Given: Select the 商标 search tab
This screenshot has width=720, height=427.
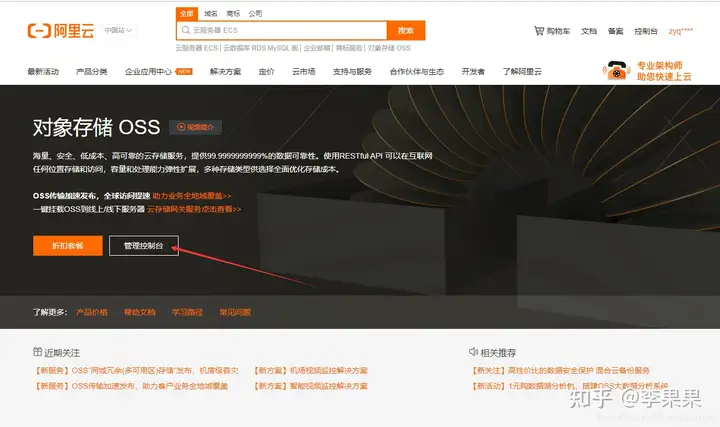Looking at the screenshot, I should tap(233, 14).
